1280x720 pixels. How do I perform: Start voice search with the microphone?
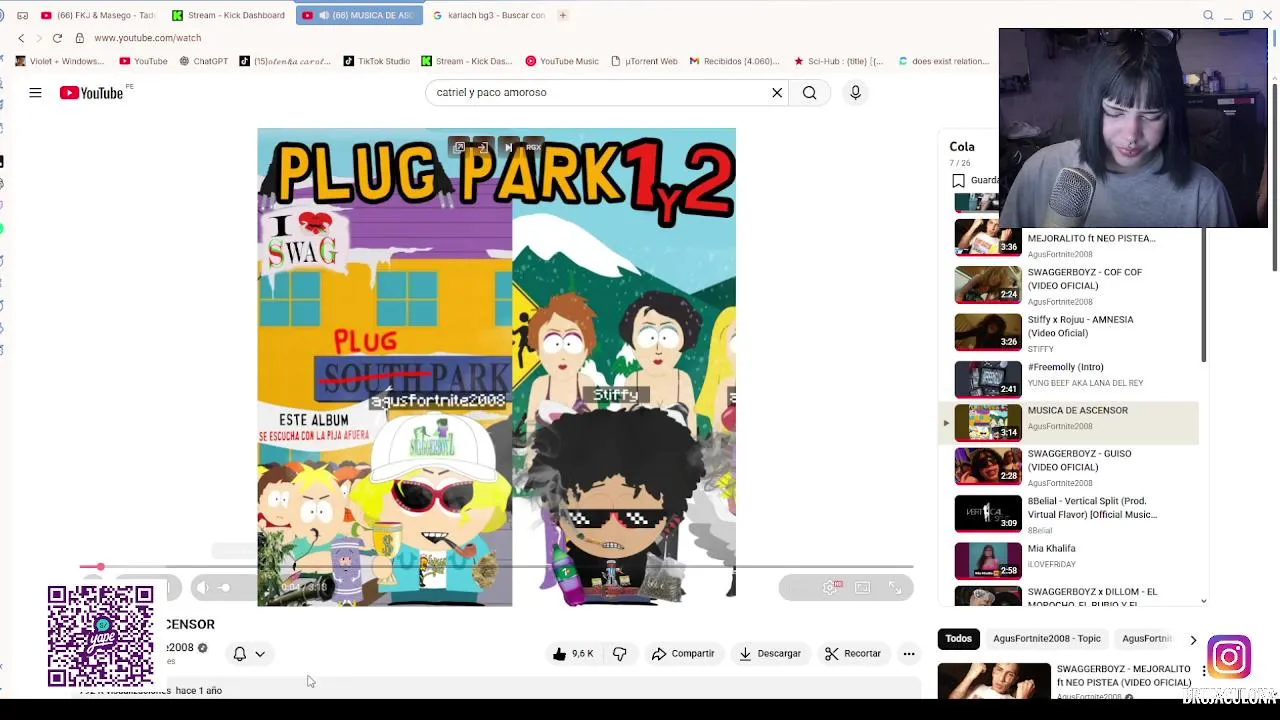tap(855, 93)
